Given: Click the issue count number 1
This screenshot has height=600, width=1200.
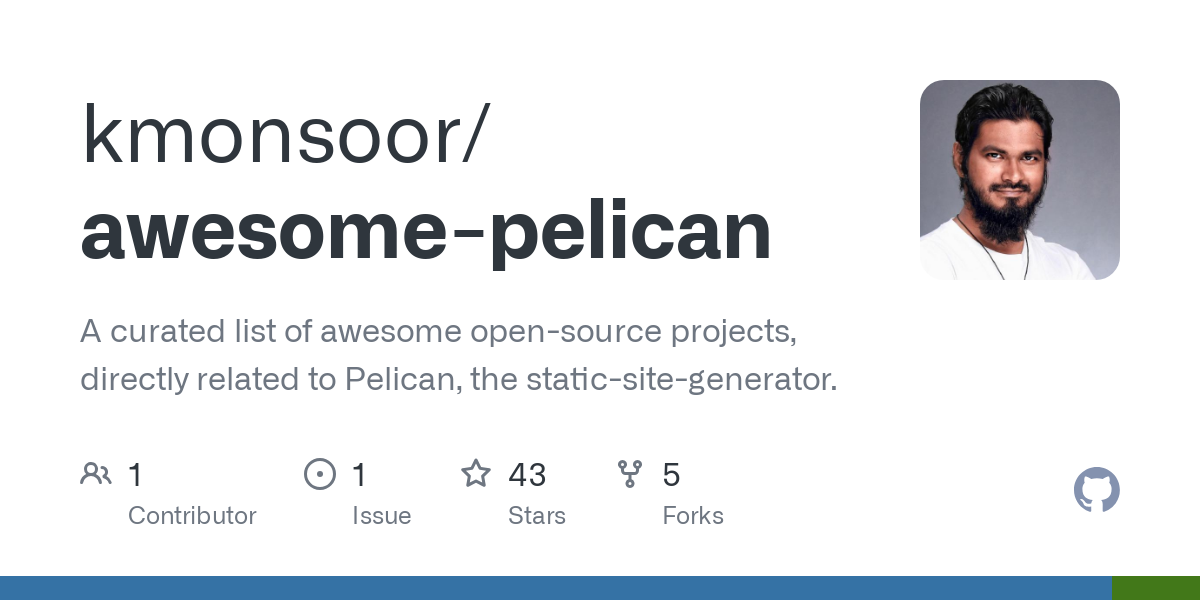Looking at the screenshot, I should coord(360,474).
